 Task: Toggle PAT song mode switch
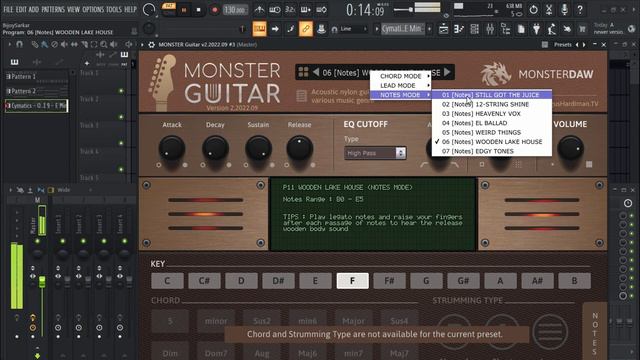[x=169, y=9]
